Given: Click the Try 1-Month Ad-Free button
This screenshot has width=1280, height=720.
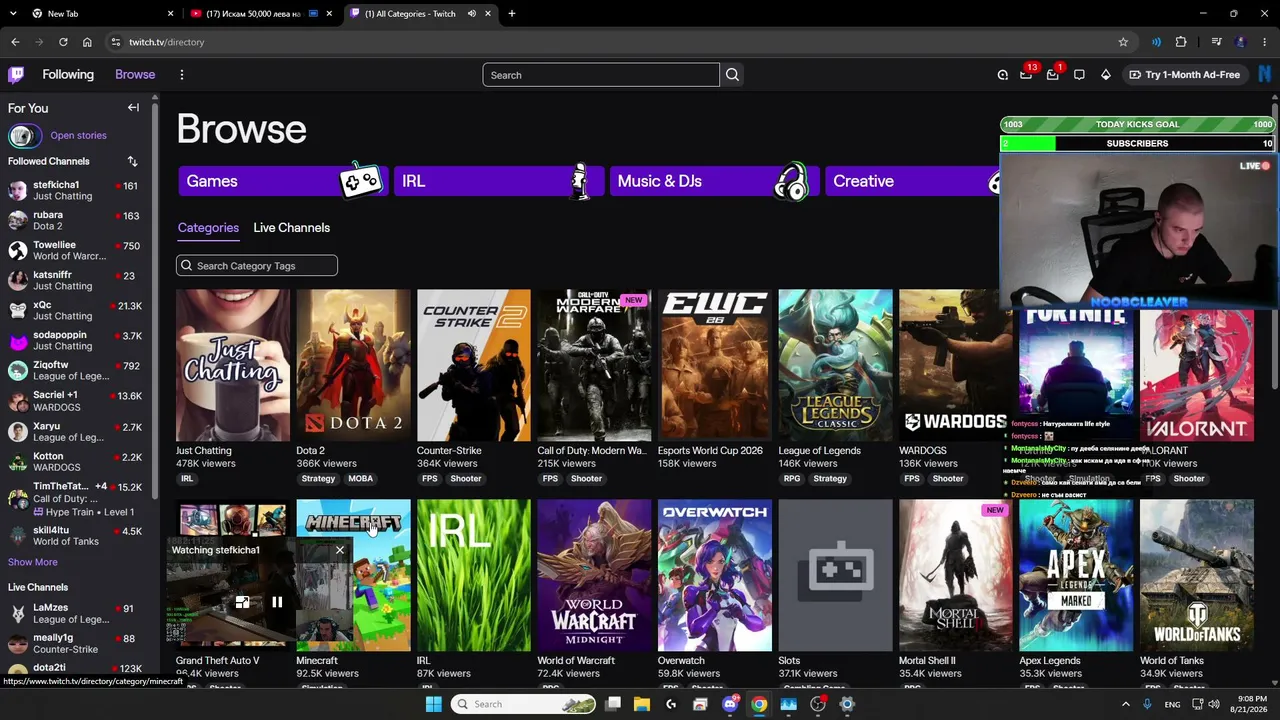Looking at the screenshot, I should 1184,75.
